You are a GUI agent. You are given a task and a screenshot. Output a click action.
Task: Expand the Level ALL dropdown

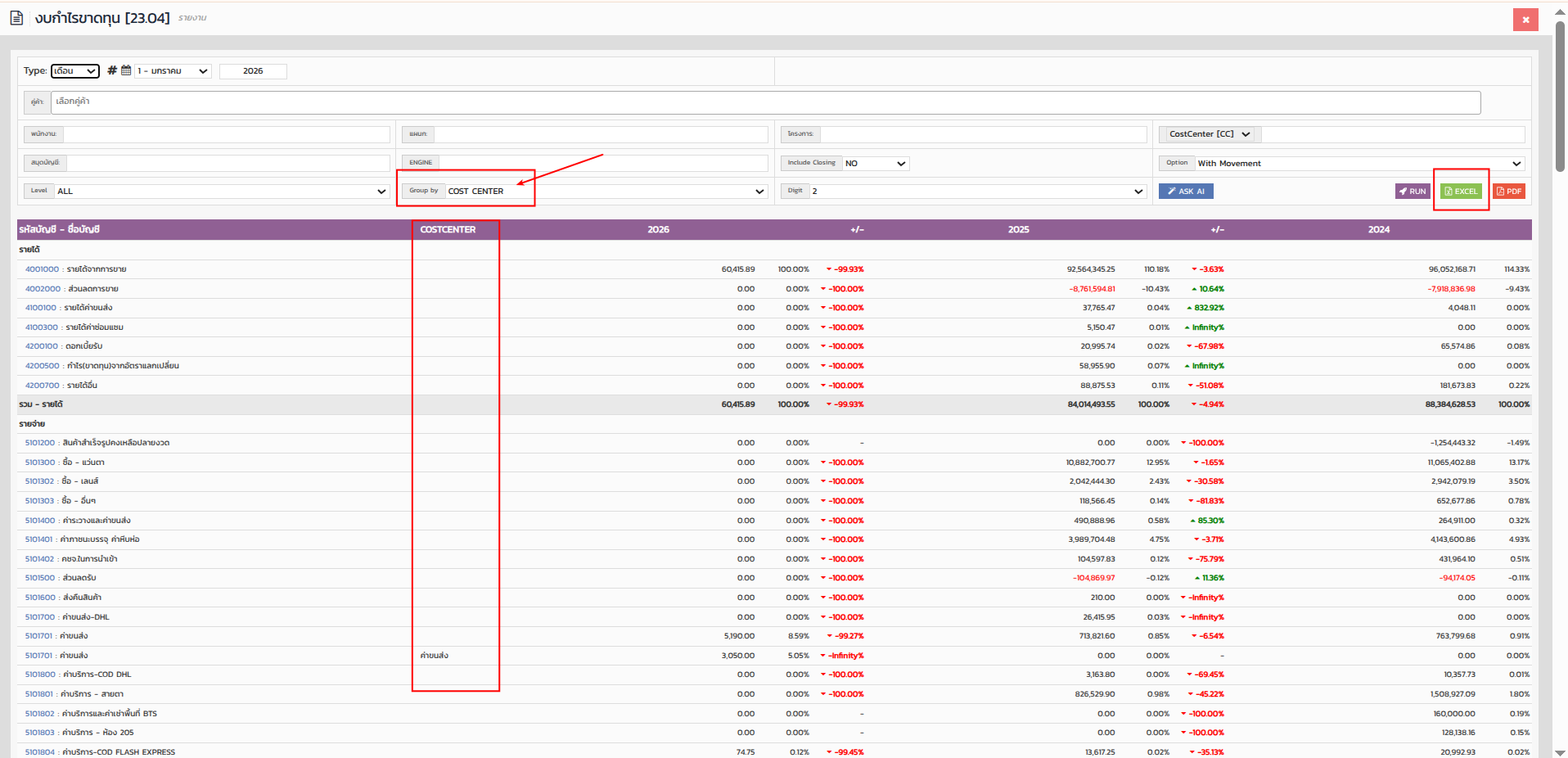coord(221,192)
